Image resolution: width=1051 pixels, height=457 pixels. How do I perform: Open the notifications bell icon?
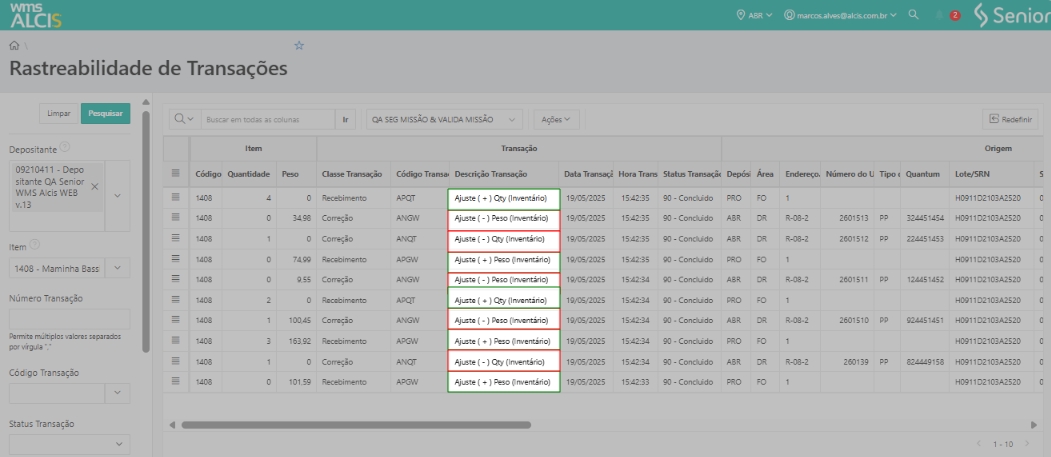(937, 16)
